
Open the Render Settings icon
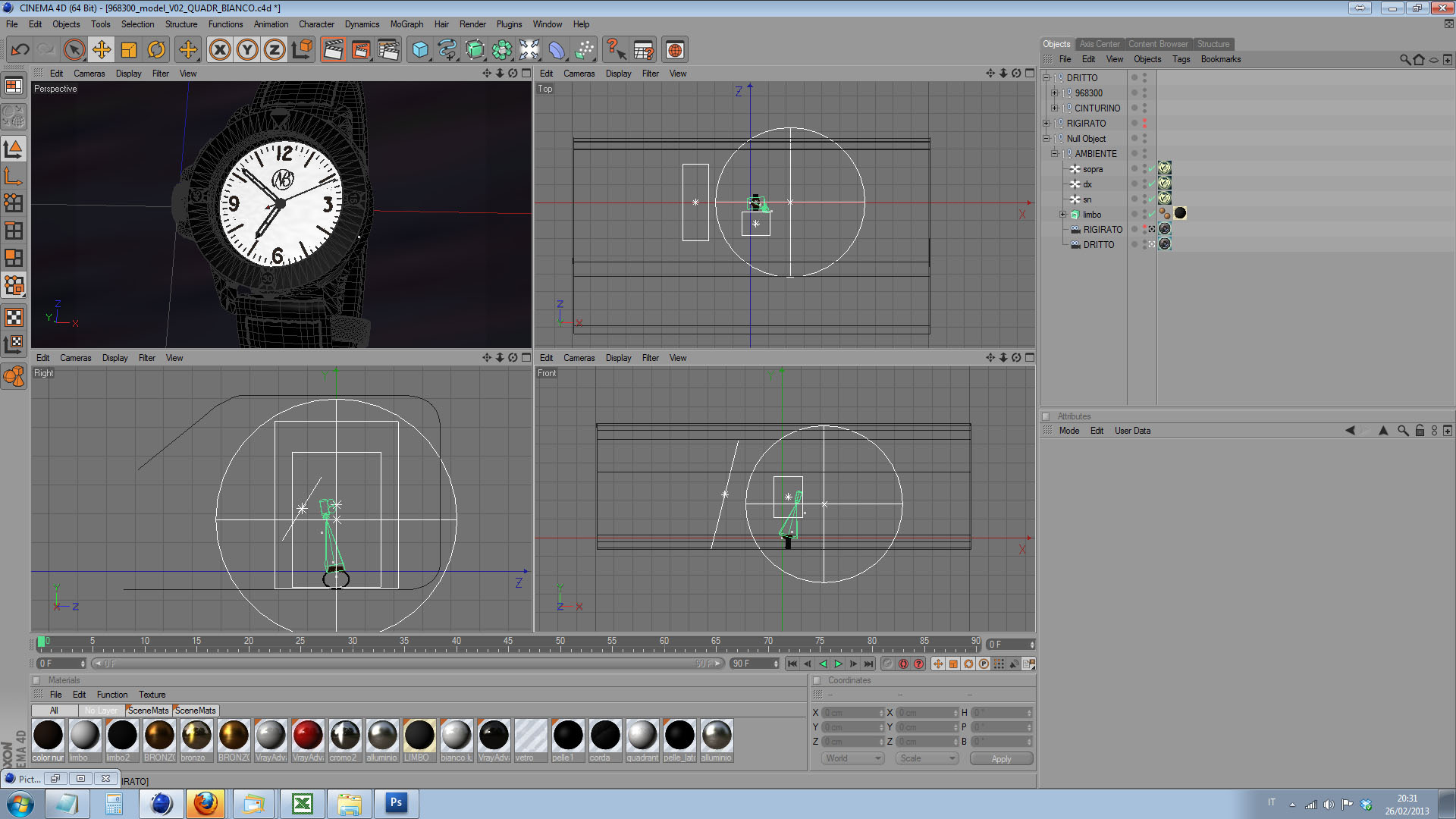pos(388,50)
